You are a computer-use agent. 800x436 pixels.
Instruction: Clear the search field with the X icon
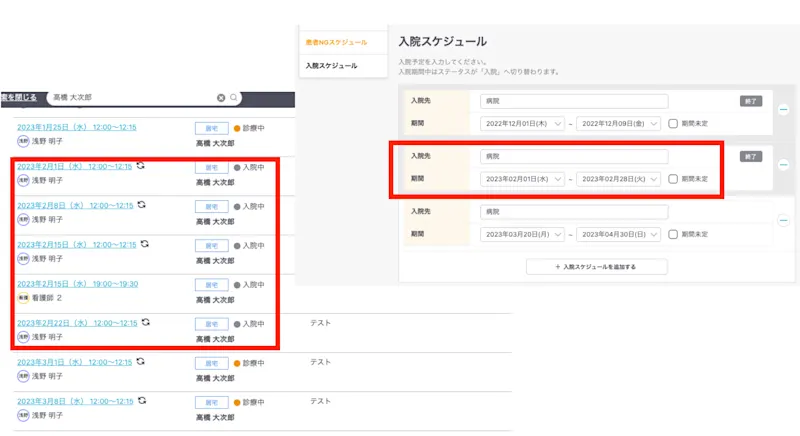(x=221, y=98)
